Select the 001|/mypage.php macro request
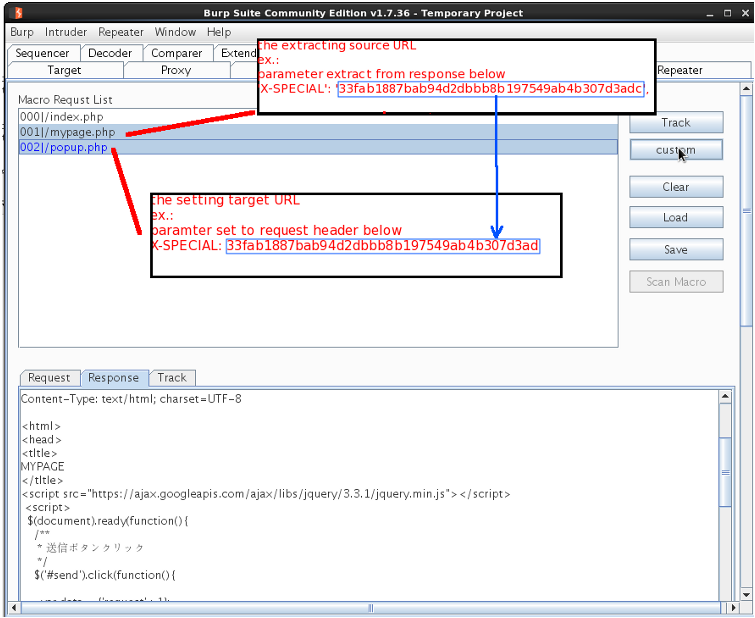 [x=318, y=132]
